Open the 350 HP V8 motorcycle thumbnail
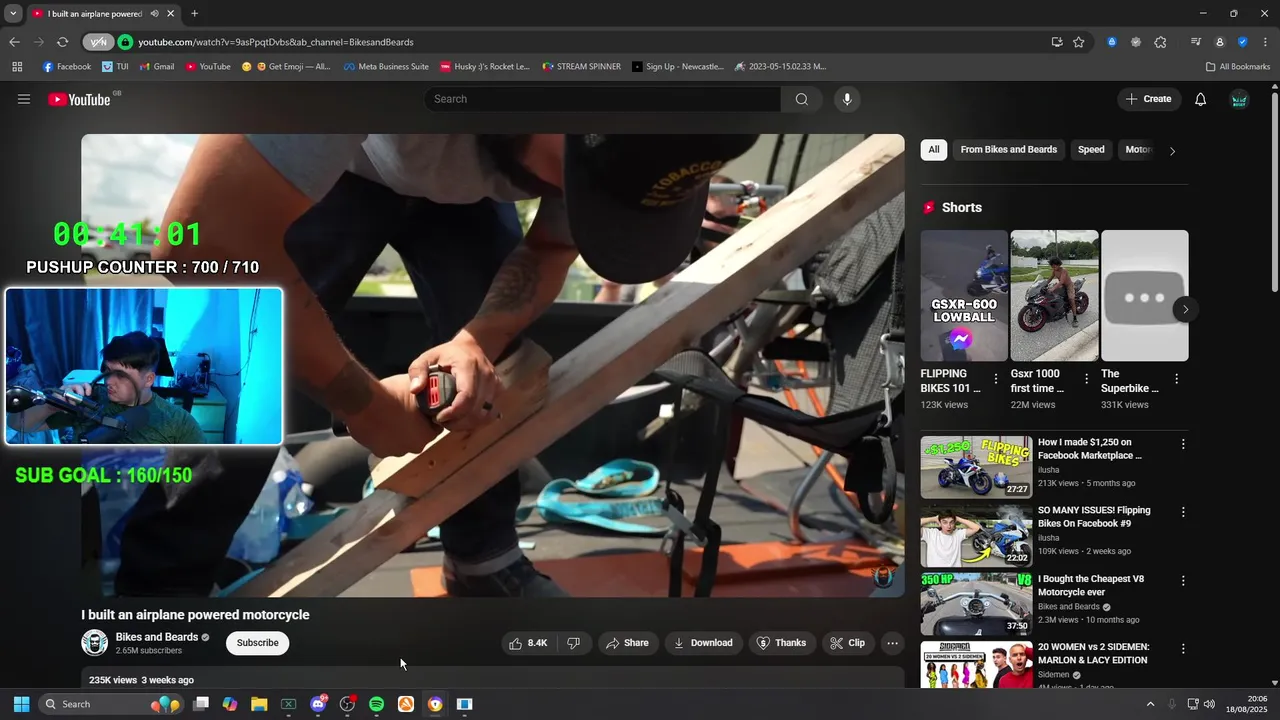This screenshot has width=1280, height=720. coord(976,604)
